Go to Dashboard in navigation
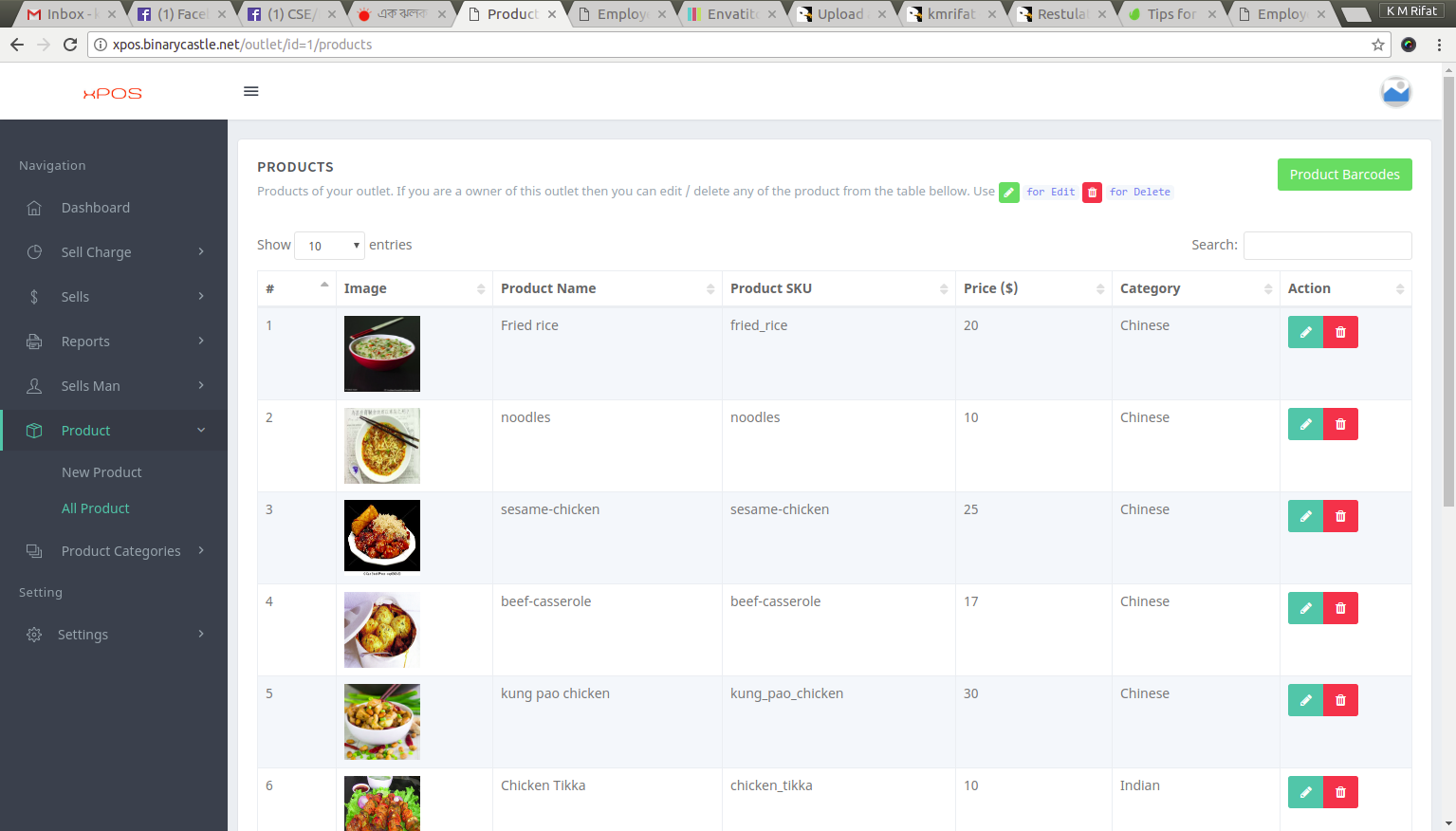The image size is (1456, 831). point(96,208)
